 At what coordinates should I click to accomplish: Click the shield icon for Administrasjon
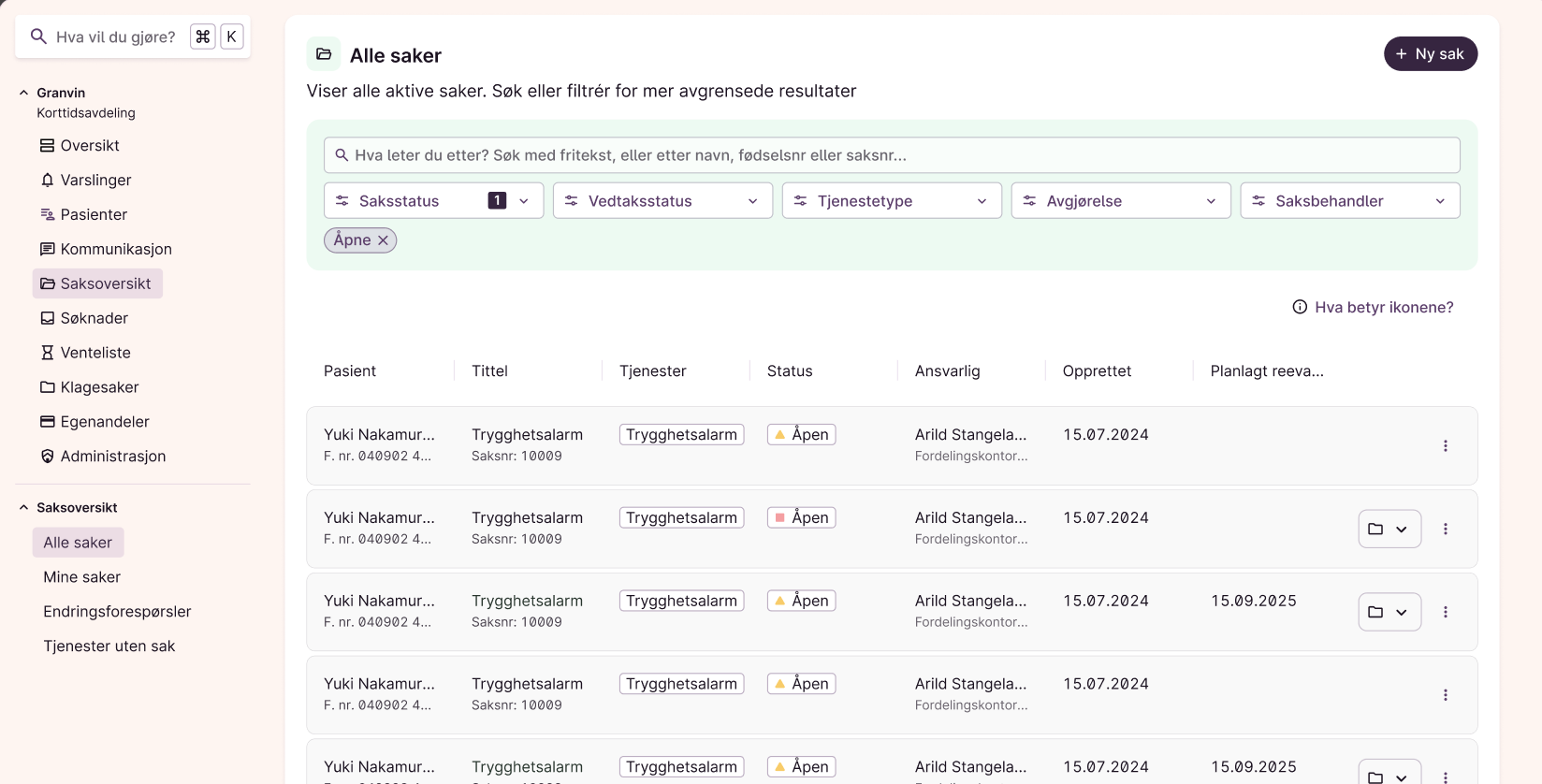tap(47, 457)
